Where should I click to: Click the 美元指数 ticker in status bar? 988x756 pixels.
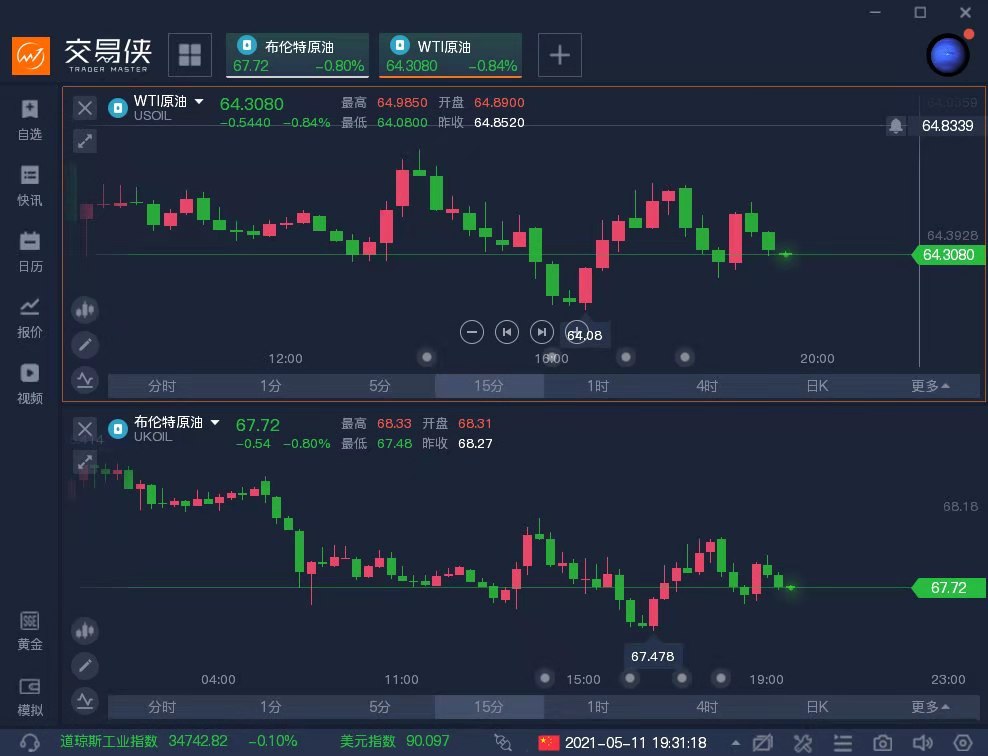(x=394, y=741)
